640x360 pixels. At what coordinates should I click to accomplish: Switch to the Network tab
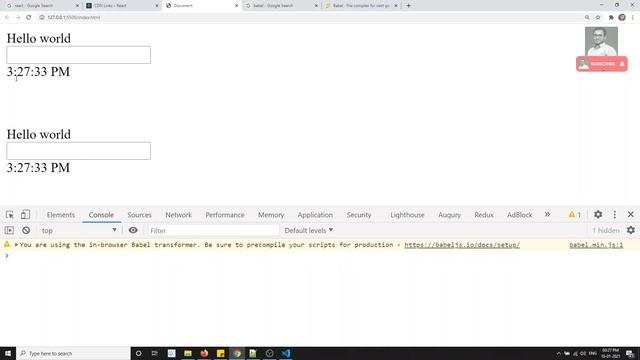click(178, 215)
